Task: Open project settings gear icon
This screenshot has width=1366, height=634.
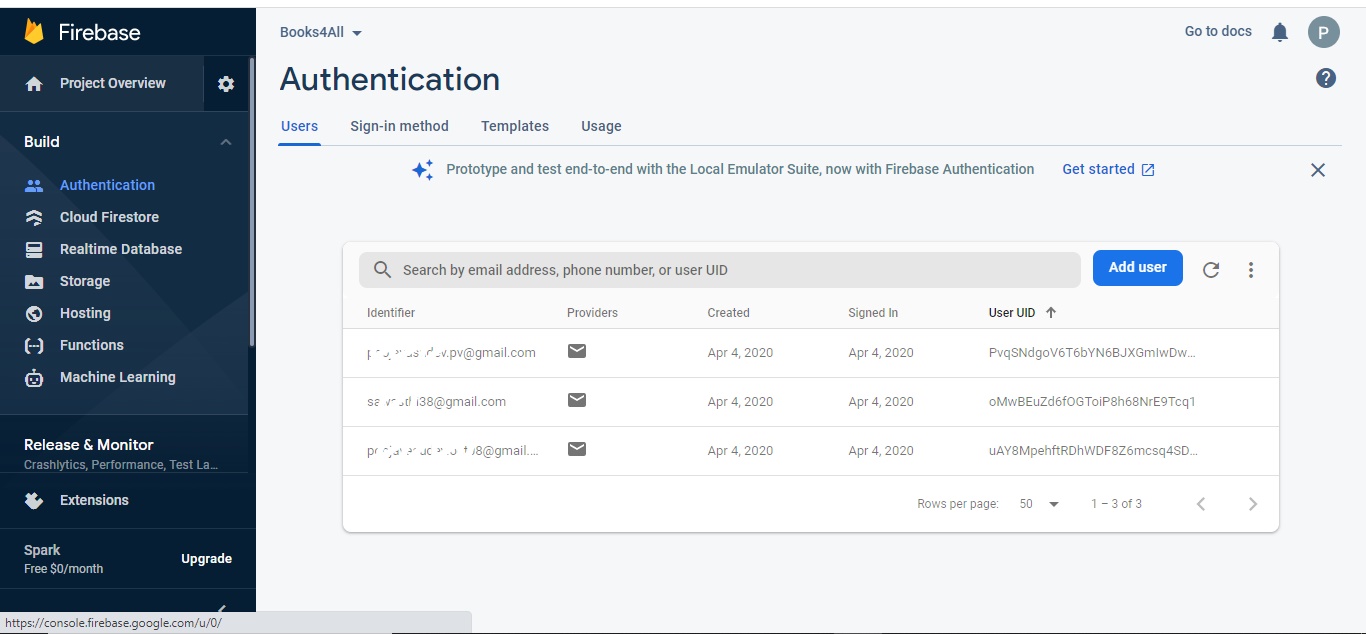Action: pos(226,84)
